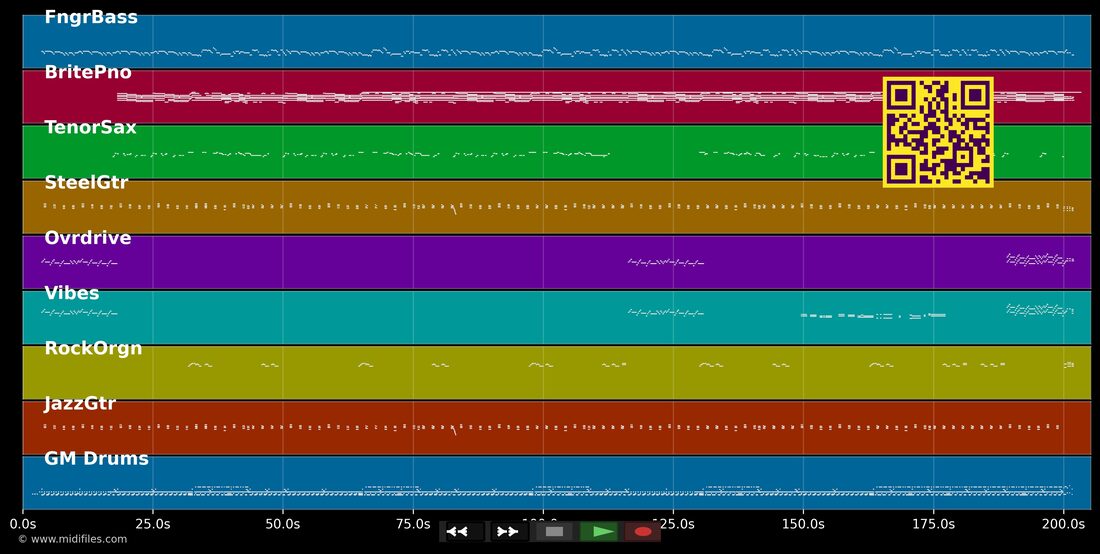Screen dimensions: 1100x554
Task: Click the 200.0s timeline marker
Action: [x=1064, y=524]
